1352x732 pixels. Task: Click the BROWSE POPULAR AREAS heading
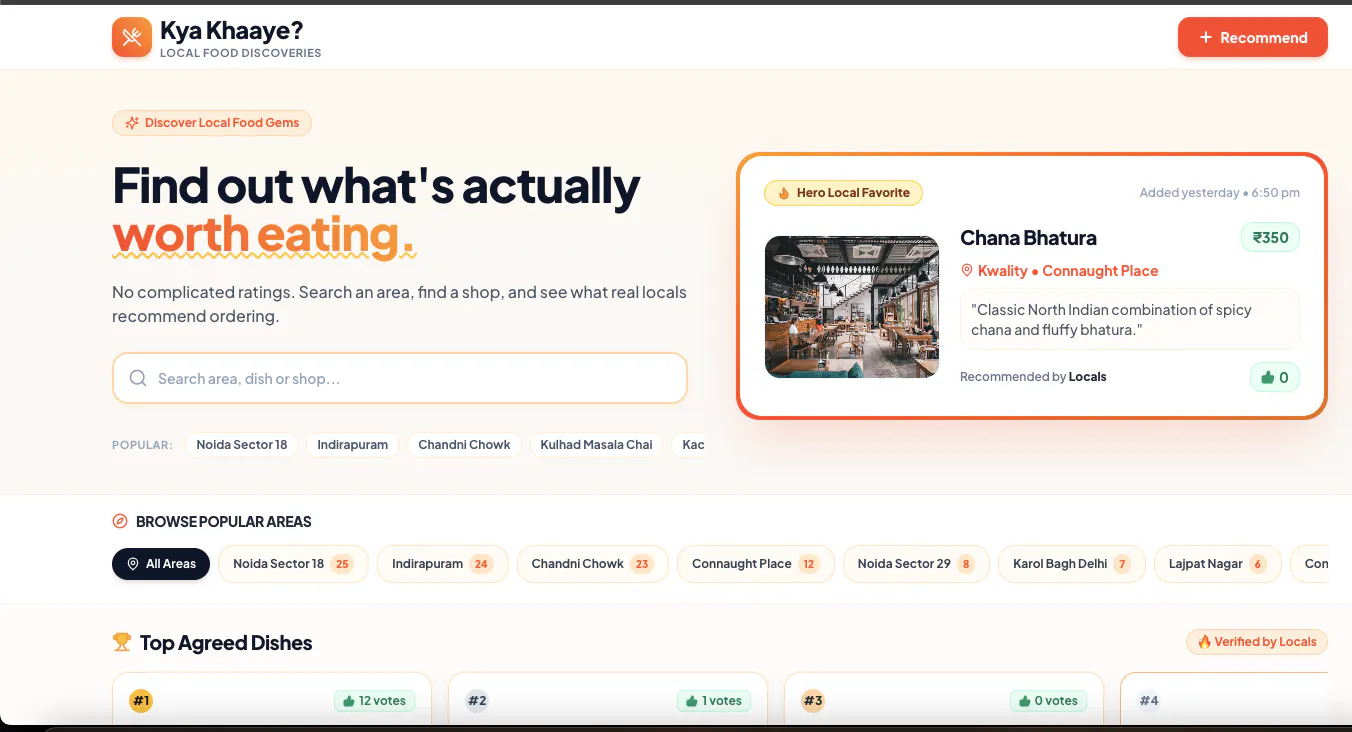point(224,522)
